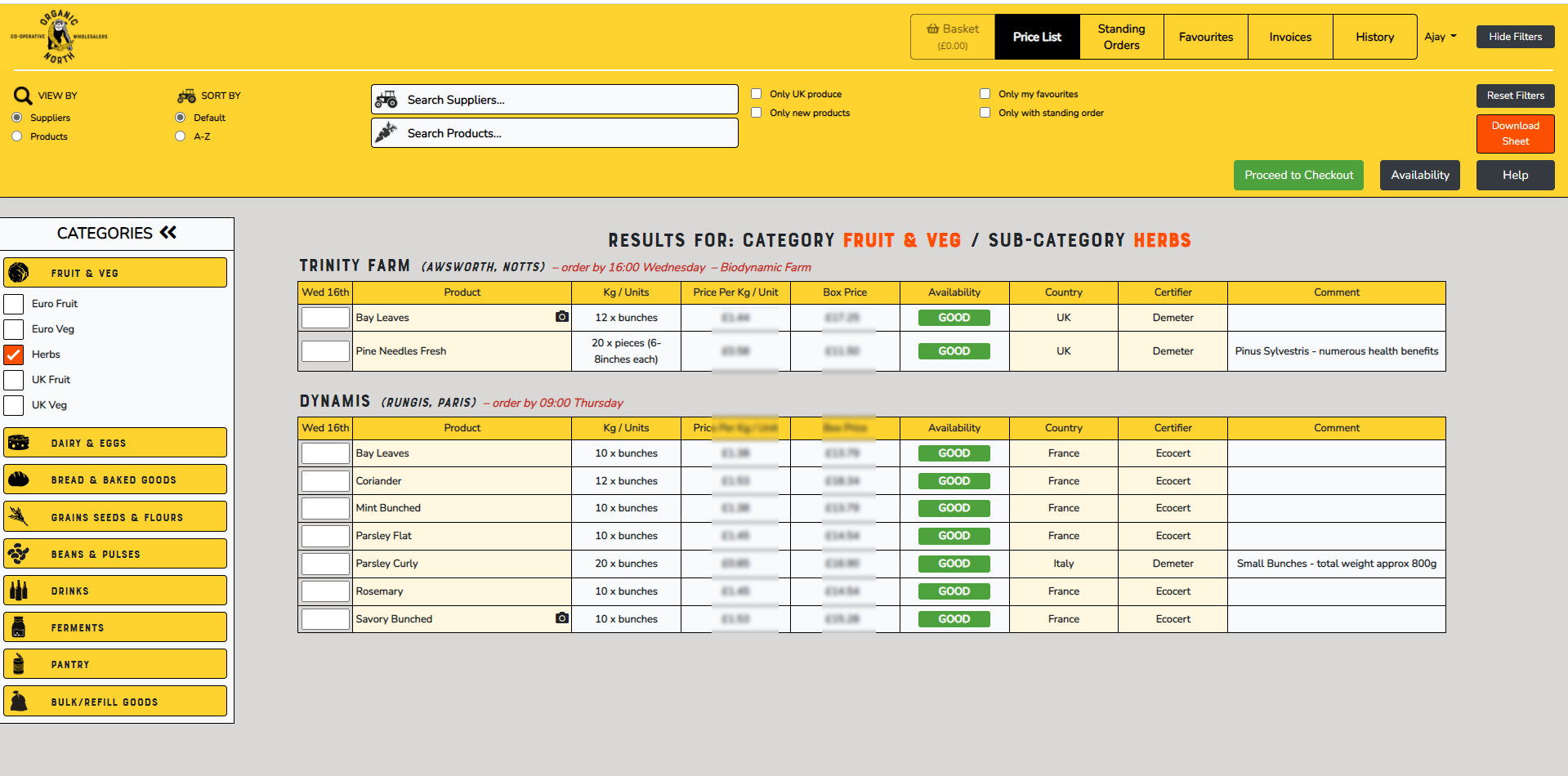
Task: Open the Price List tab
Action: pyautogui.click(x=1037, y=37)
